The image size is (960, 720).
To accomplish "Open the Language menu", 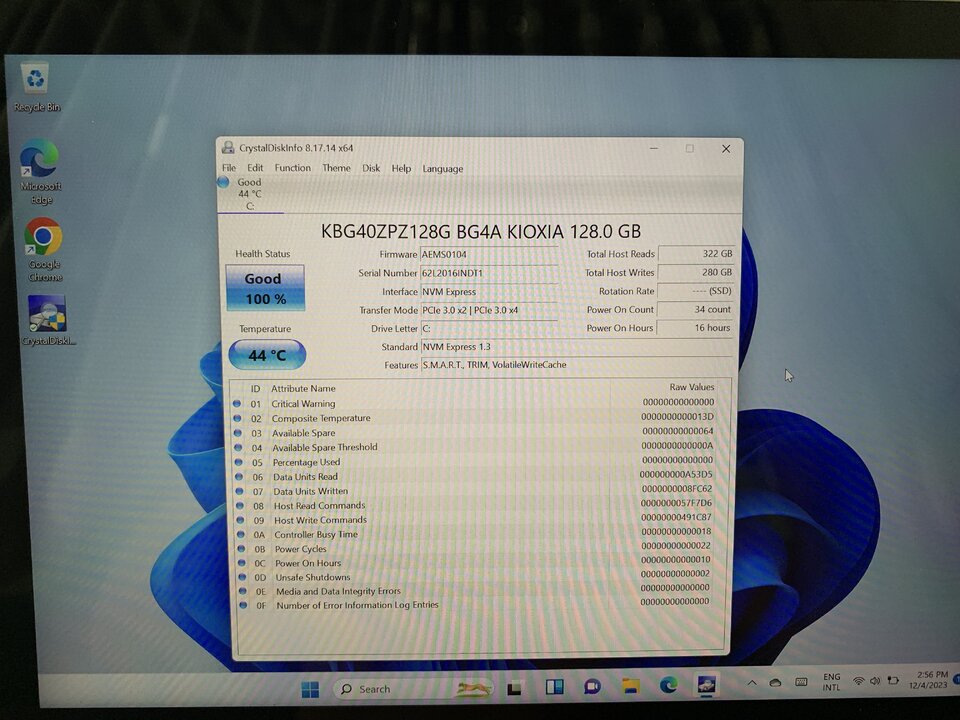I will [x=443, y=169].
